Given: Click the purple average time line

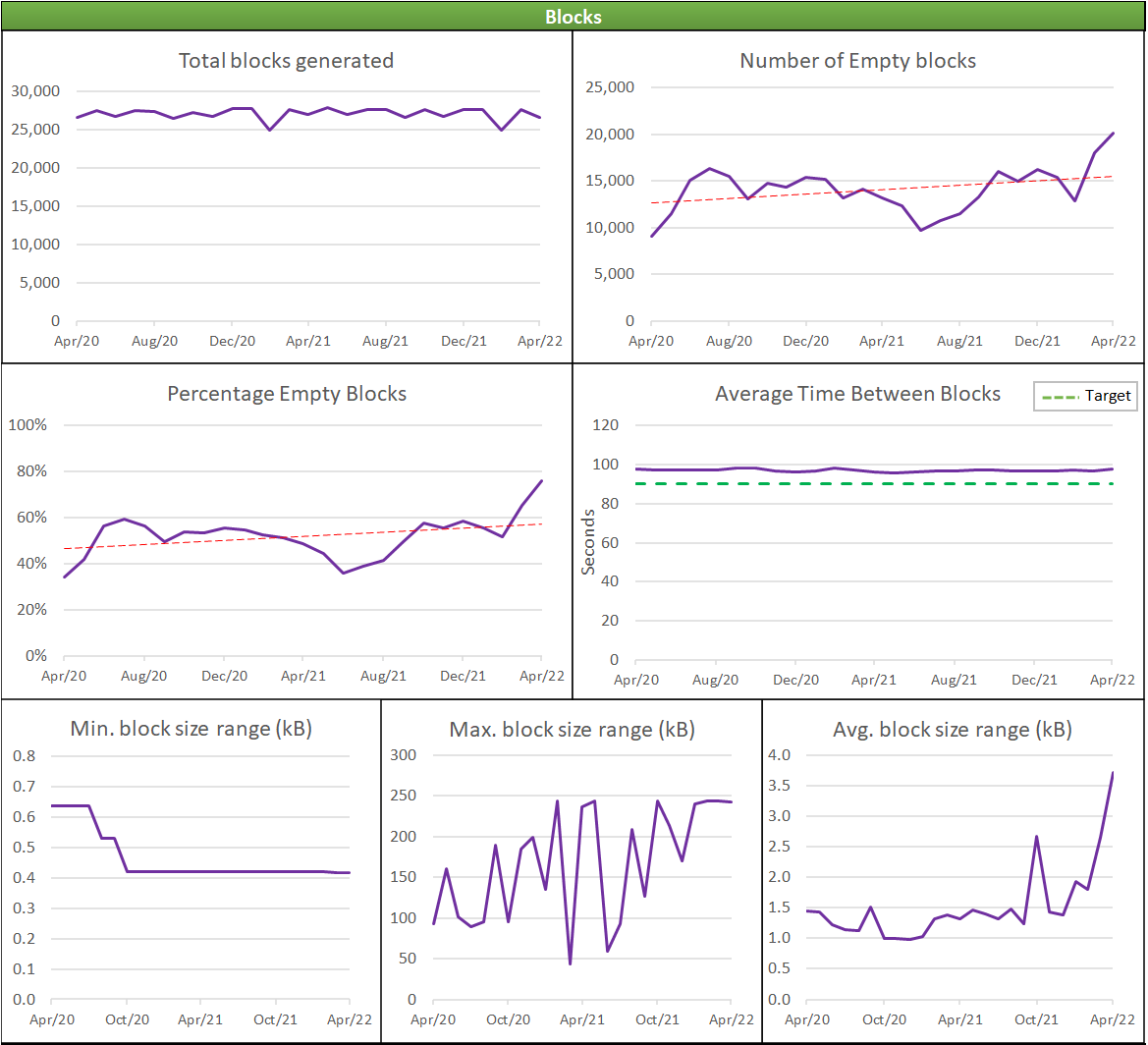Looking at the screenshot, I should click(874, 470).
